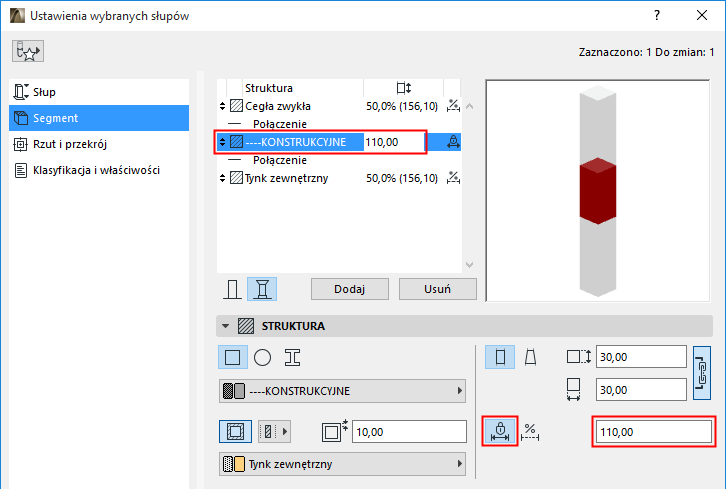Screen dimensions: 726x489
Task: Select the Słup settings page
Action: click(99, 92)
